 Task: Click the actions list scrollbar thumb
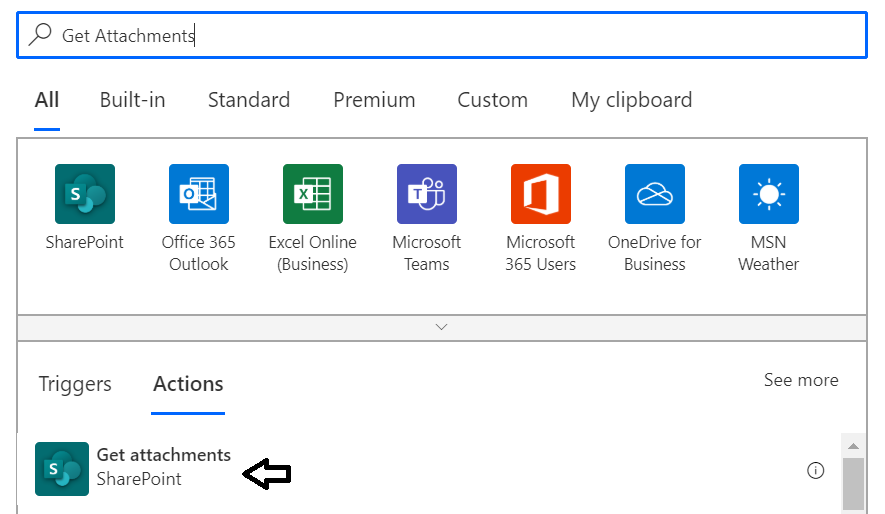click(853, 484)
